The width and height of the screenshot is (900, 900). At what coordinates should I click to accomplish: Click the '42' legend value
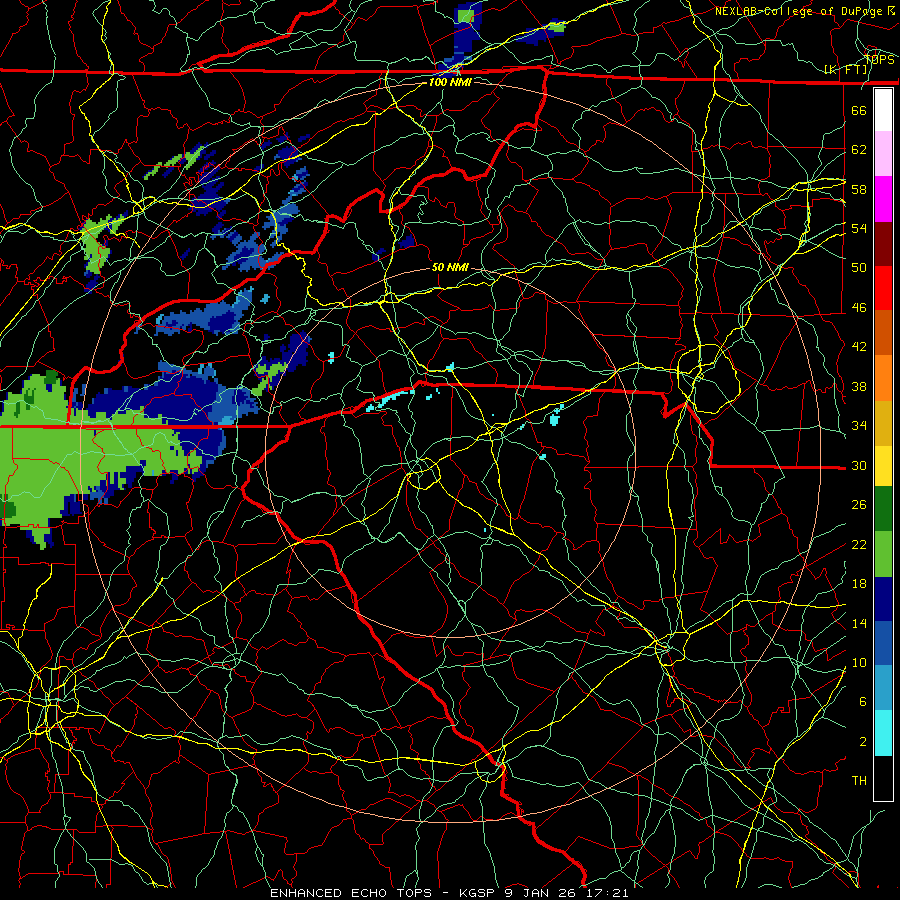pyautogui.click(x=859, y=347)
